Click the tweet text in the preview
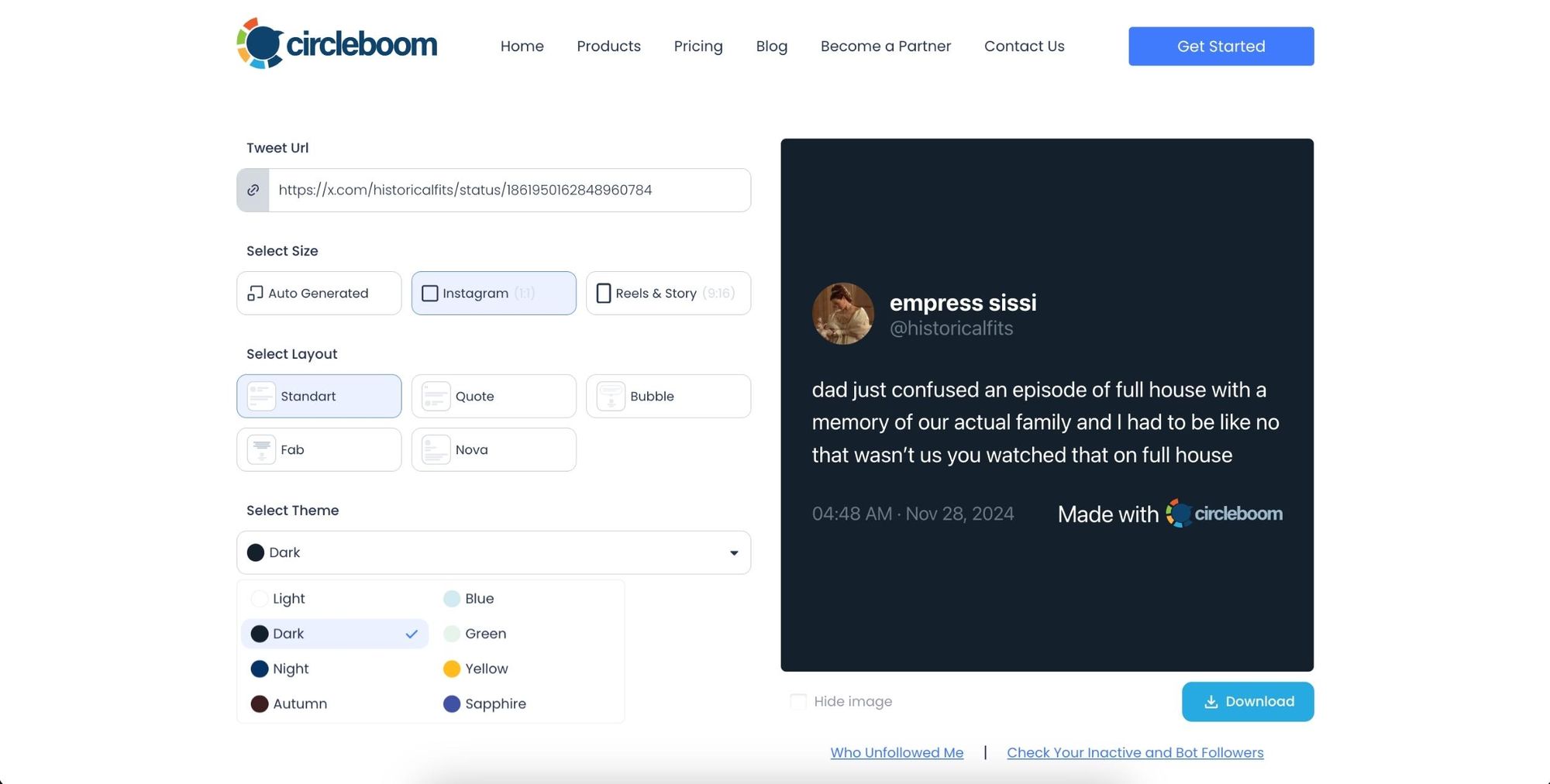 coord(1045,422)
